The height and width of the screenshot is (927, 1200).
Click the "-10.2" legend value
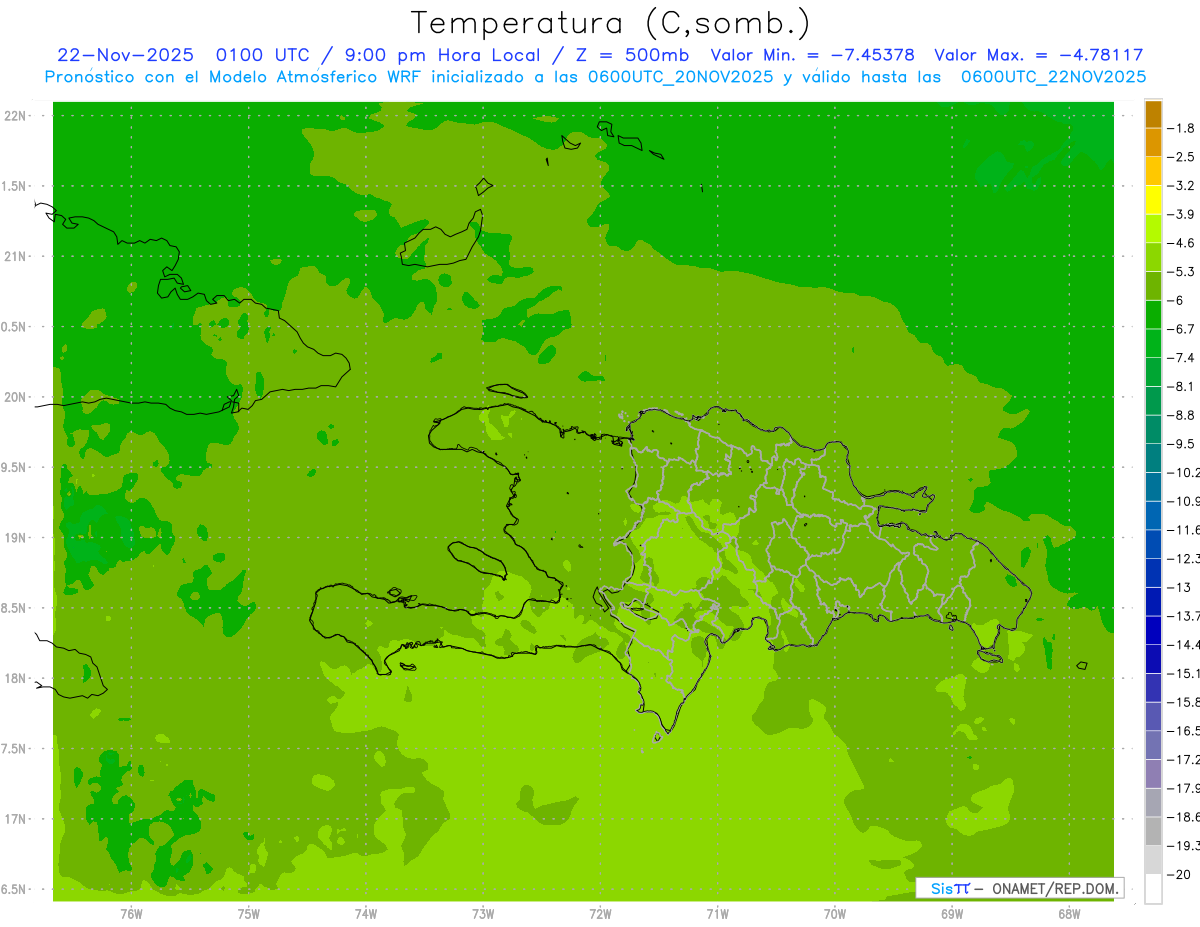click(1185, 472)
